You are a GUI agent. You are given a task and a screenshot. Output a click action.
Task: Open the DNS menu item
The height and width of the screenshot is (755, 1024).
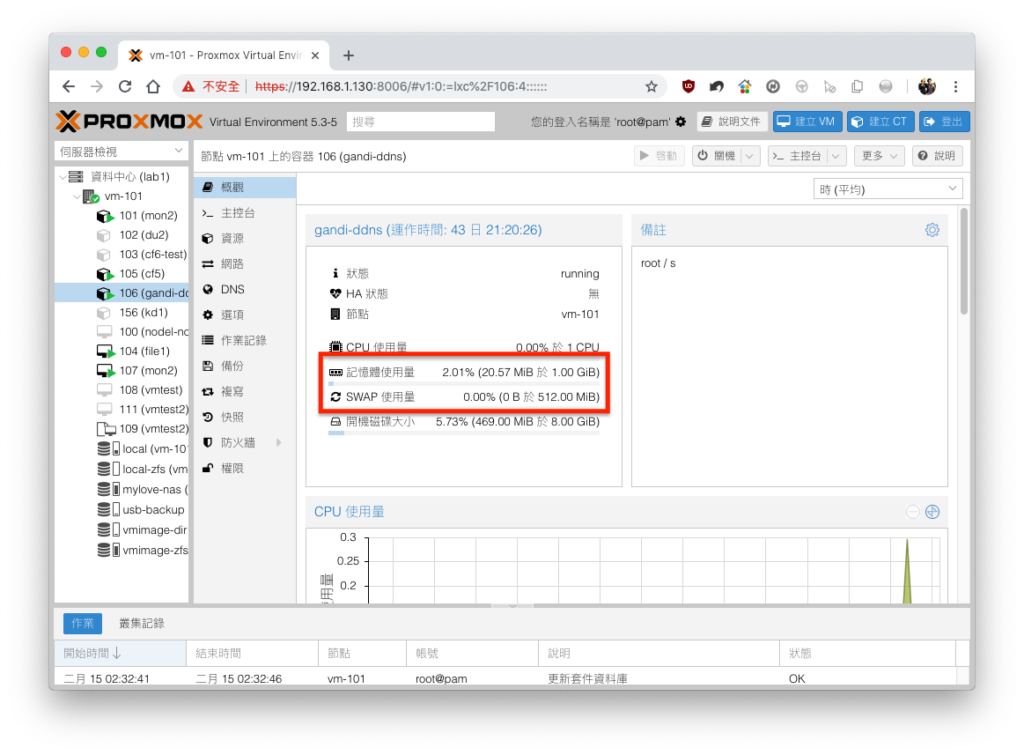(245, 289)
